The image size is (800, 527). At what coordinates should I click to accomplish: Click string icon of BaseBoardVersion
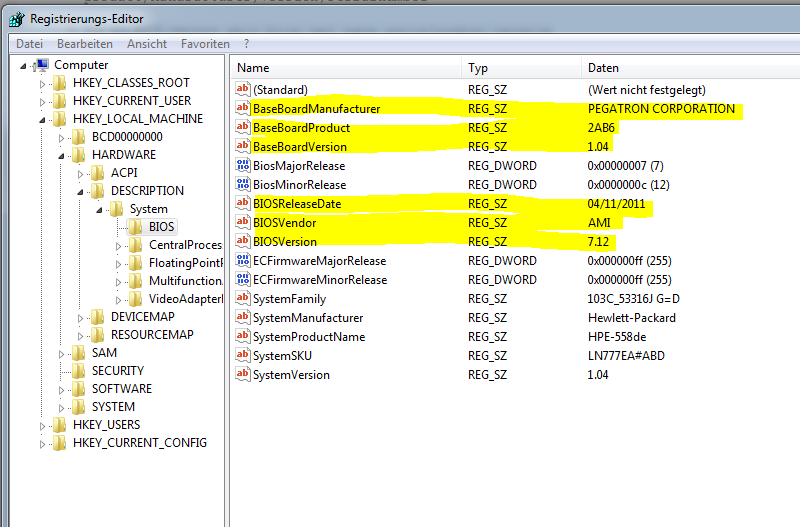[242, 146]
